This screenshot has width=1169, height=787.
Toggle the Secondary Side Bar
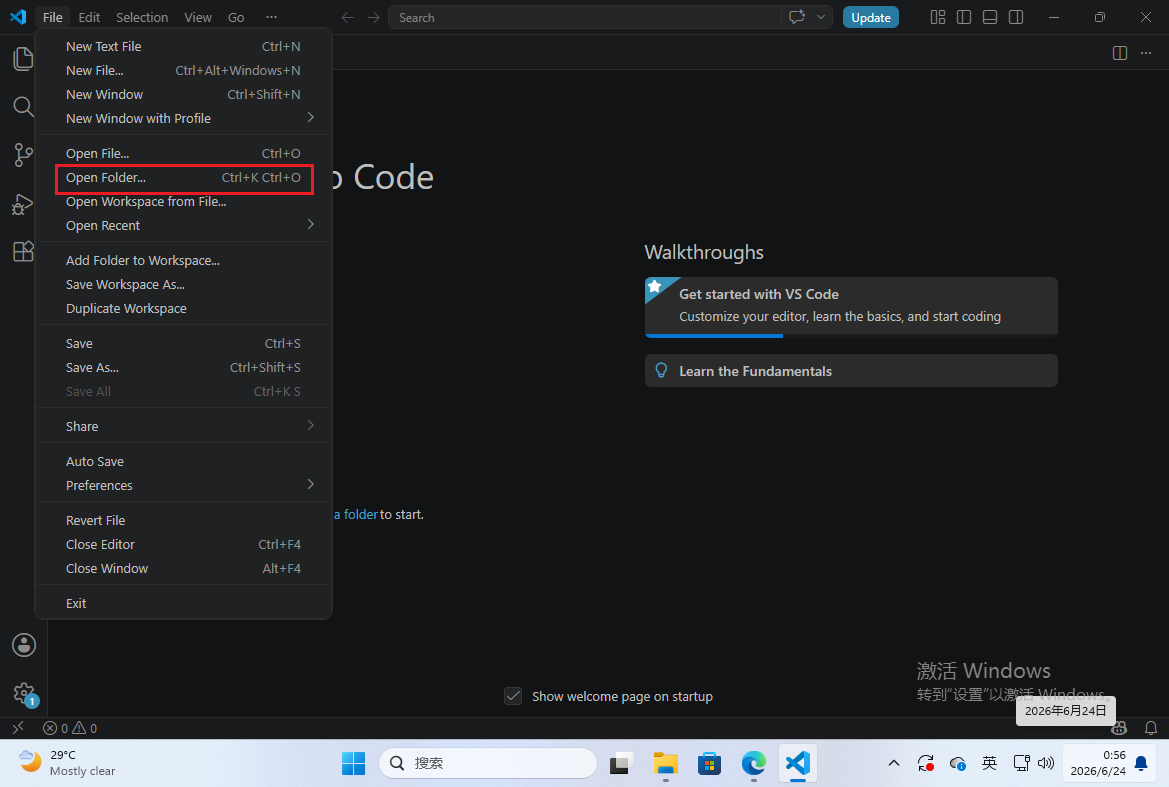(x=1016, y=17)
